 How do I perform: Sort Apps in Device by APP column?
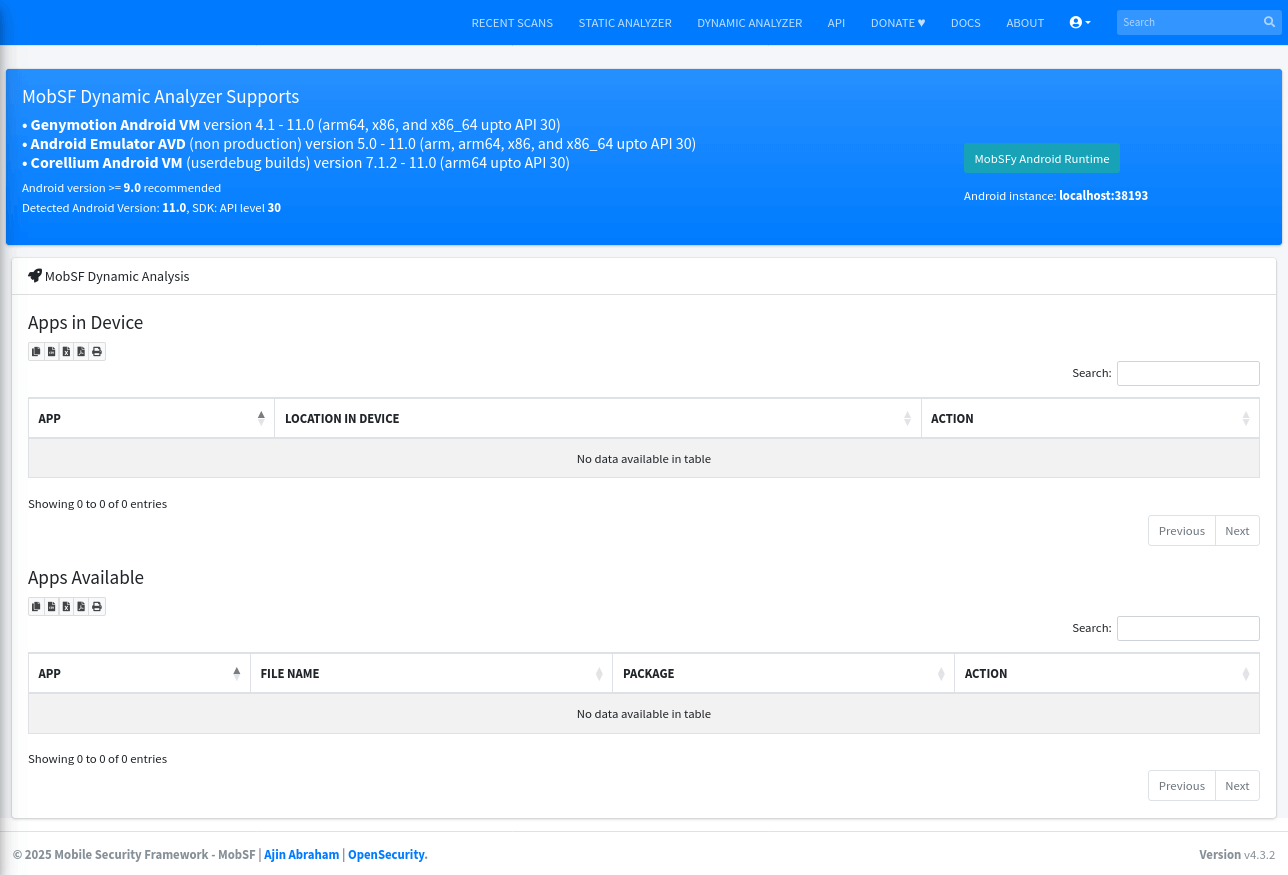(x=151, y=418)
